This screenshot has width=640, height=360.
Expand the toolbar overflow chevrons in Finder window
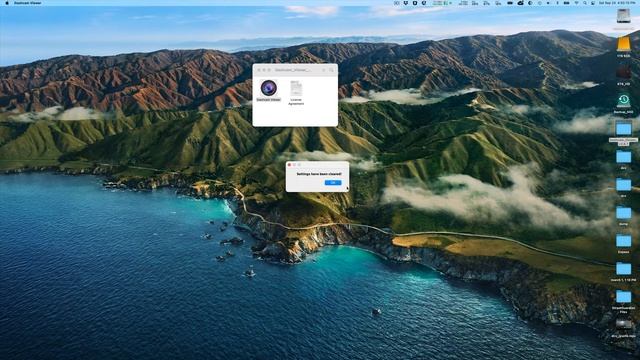pyautogui.click(x=324, y=70)
